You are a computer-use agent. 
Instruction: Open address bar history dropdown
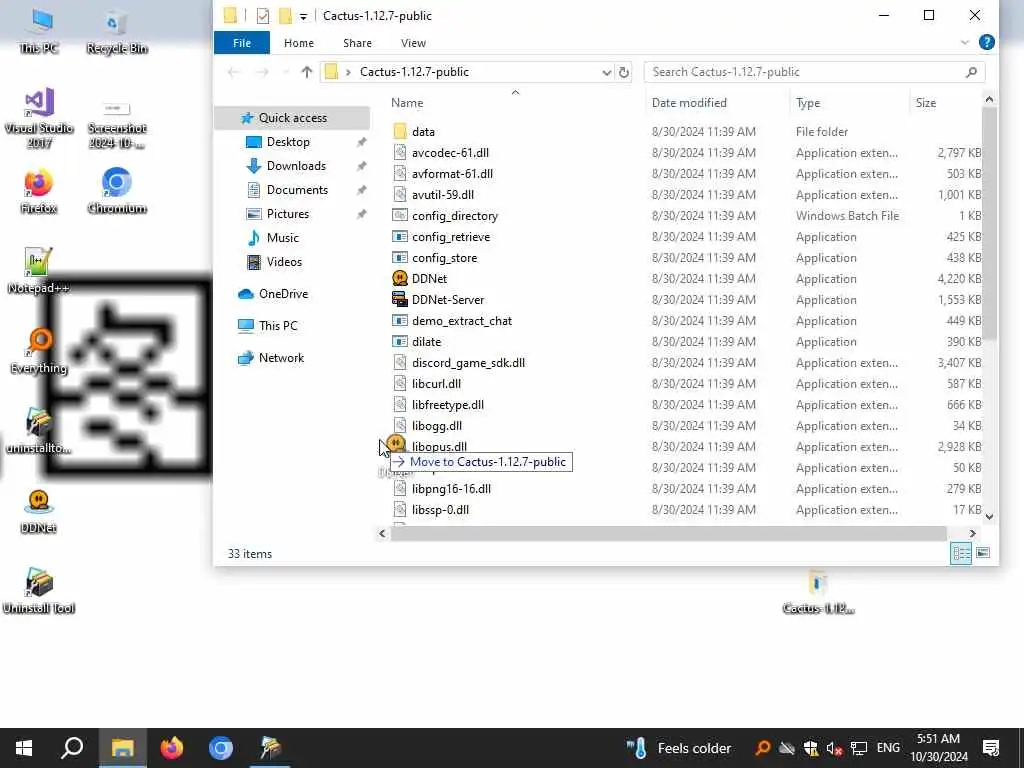606,72
